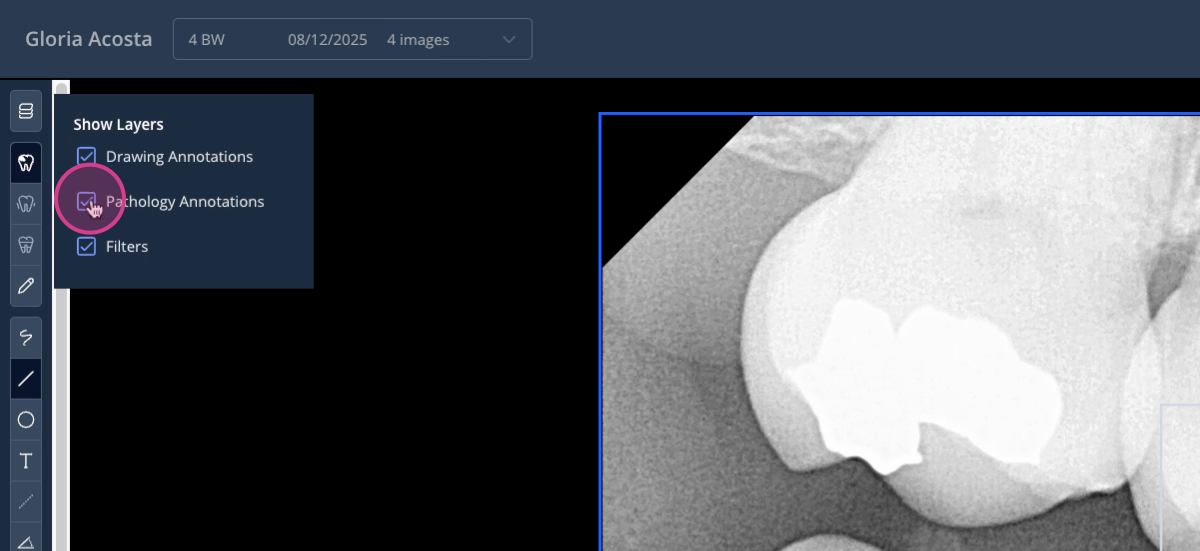The height and width of the screenshot is (551, 1200).
Task: Select the freehand squiggle tool
Action: pos(26,337)
